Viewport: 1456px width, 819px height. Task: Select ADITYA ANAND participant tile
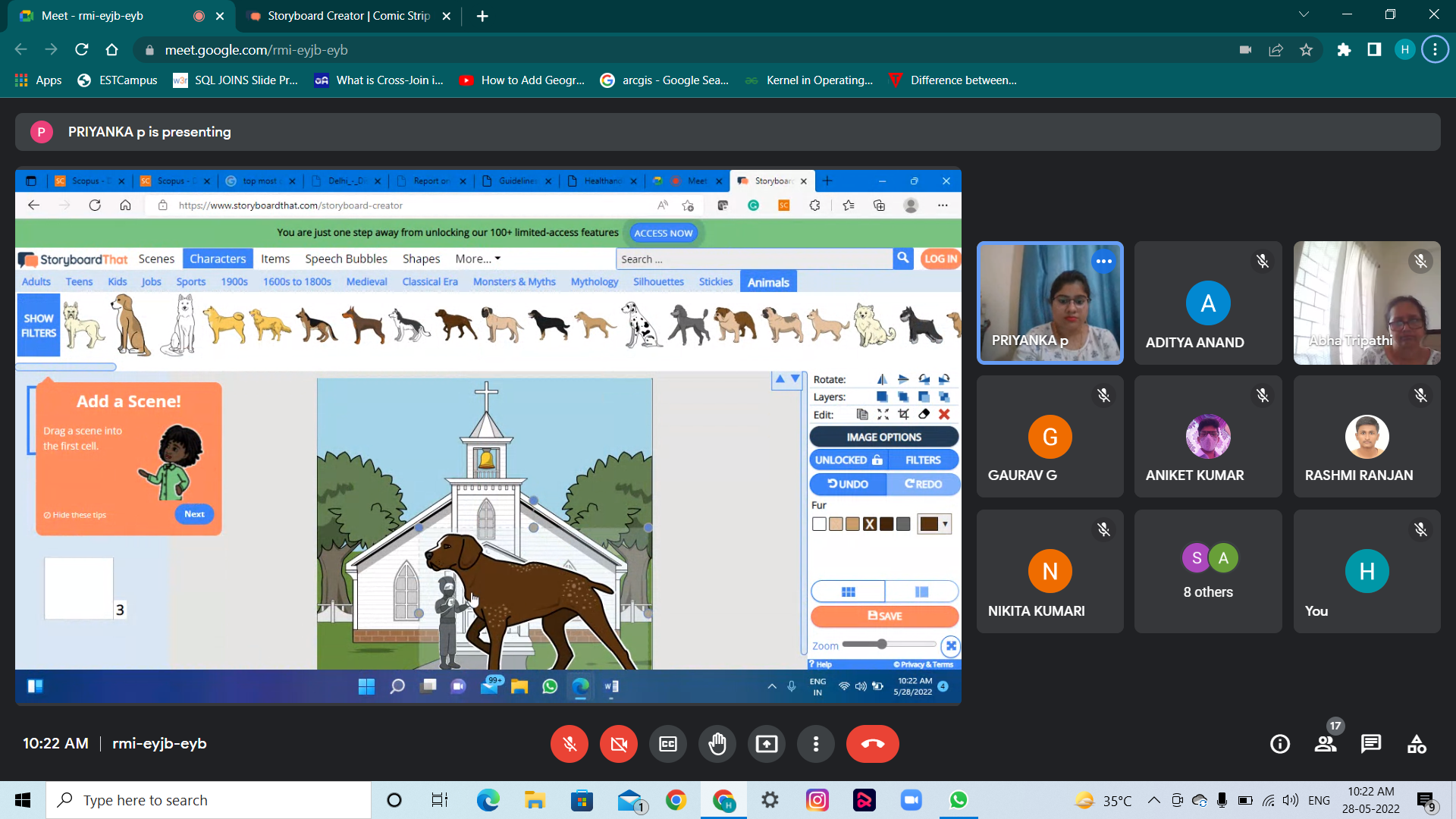[1208, 303]
